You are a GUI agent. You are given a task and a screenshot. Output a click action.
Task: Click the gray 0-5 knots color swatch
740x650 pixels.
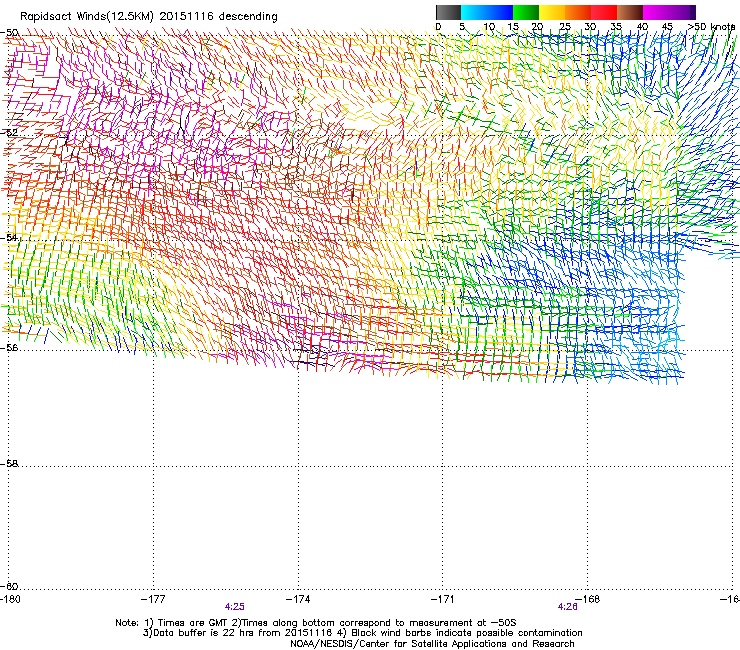(448, 12)
